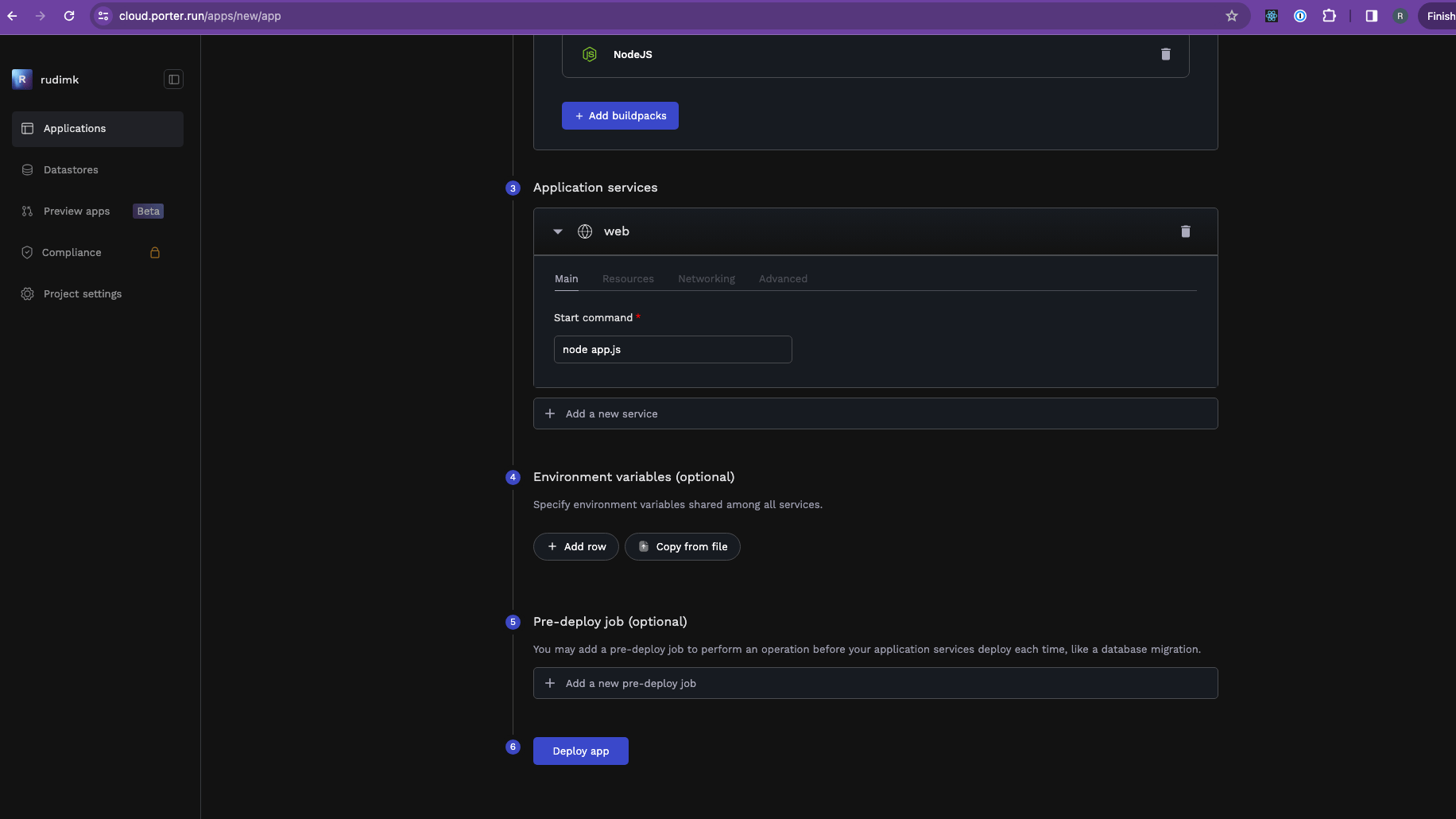Bookmark this page with star icon
Screen dimensions: 1456x819
[x=1232, y=16]
